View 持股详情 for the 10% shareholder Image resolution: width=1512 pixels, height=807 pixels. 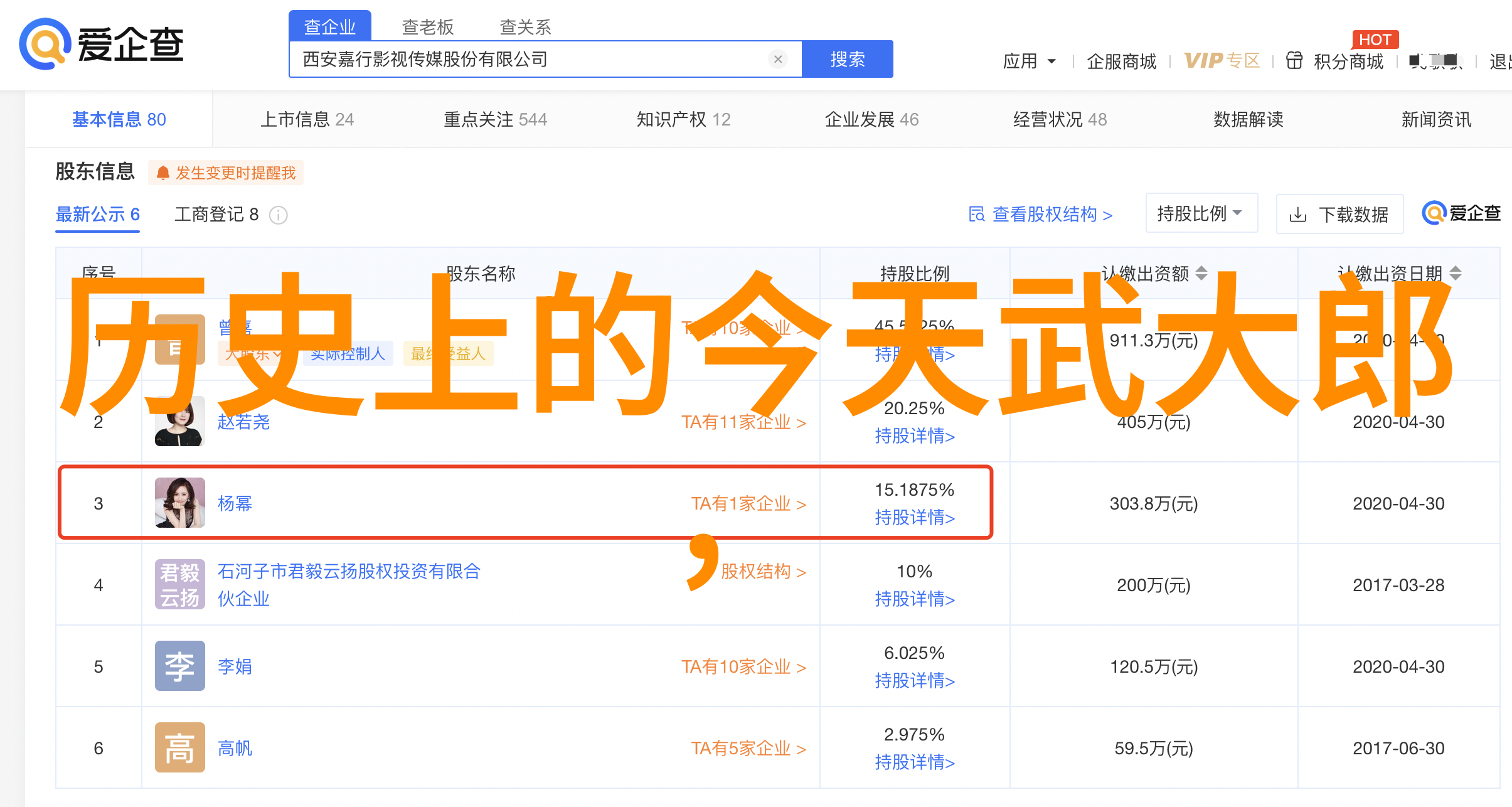tap(914, 599)
